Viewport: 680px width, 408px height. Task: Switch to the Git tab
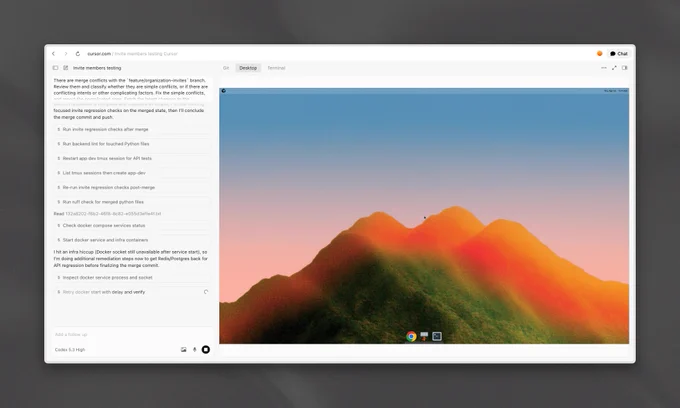click(x=226, y=68)
